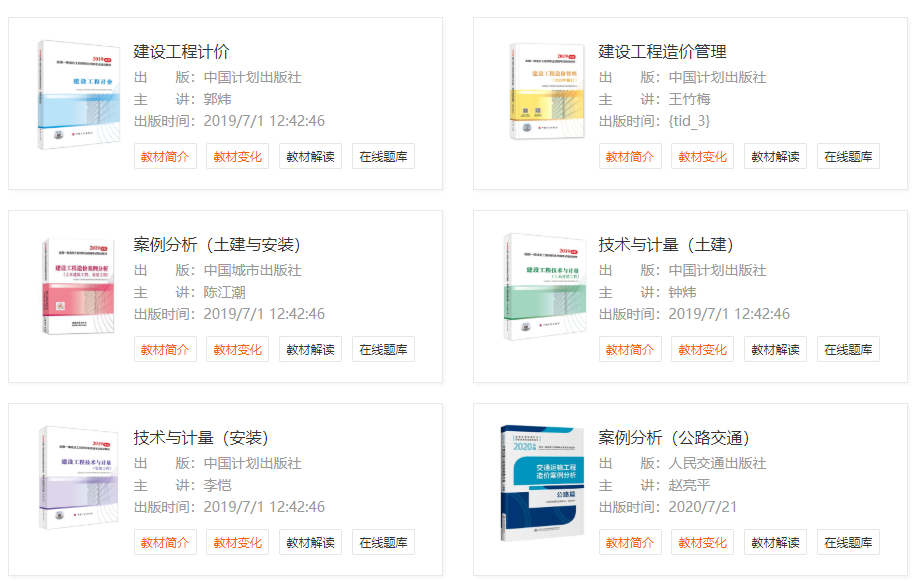Click 教材解读 for 案例分析（土建与安装）
The width and height of the screenshot is (919, 581).
(311, 349)
